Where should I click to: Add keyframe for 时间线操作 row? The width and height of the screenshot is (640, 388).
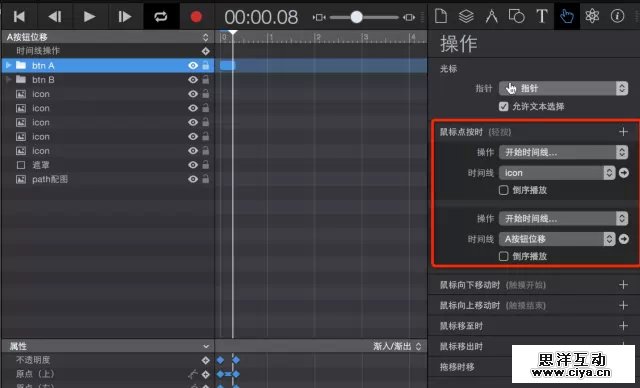(205, 51)
